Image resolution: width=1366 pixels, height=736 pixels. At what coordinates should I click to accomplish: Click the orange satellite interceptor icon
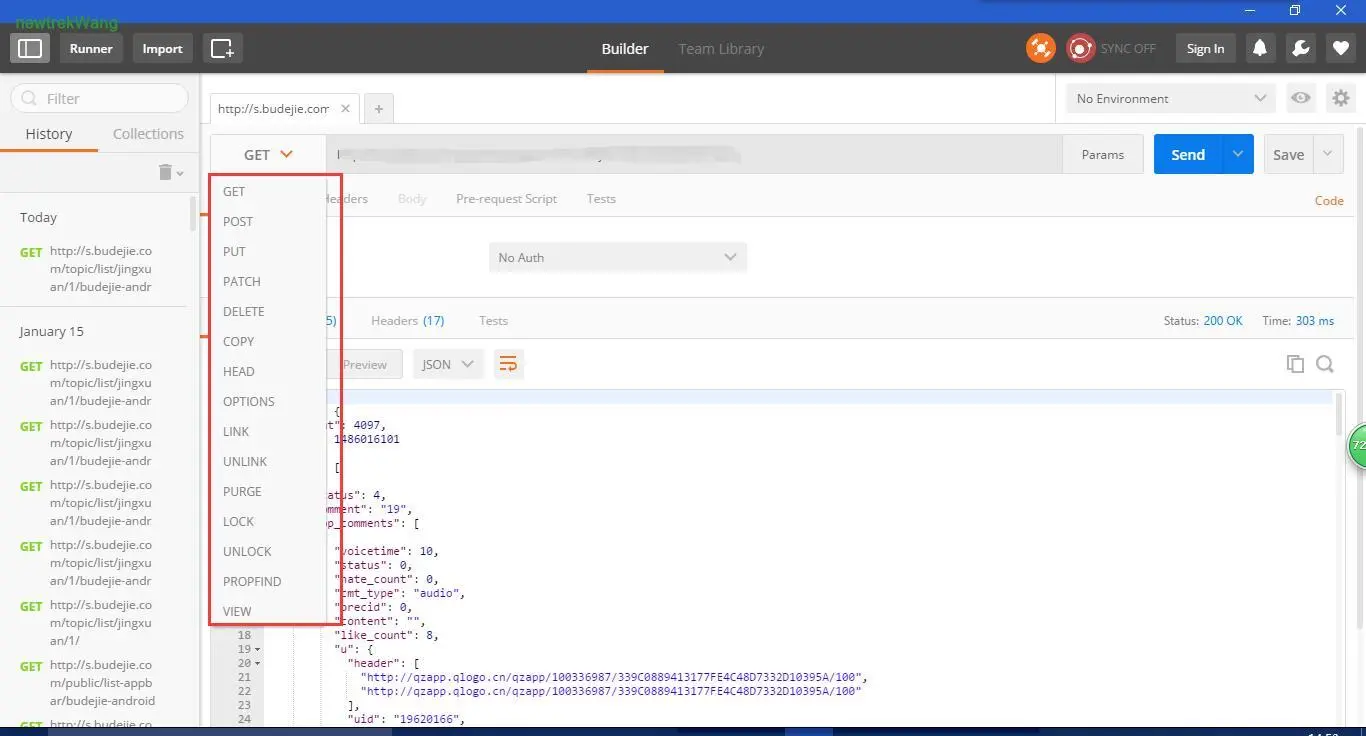1041,48
